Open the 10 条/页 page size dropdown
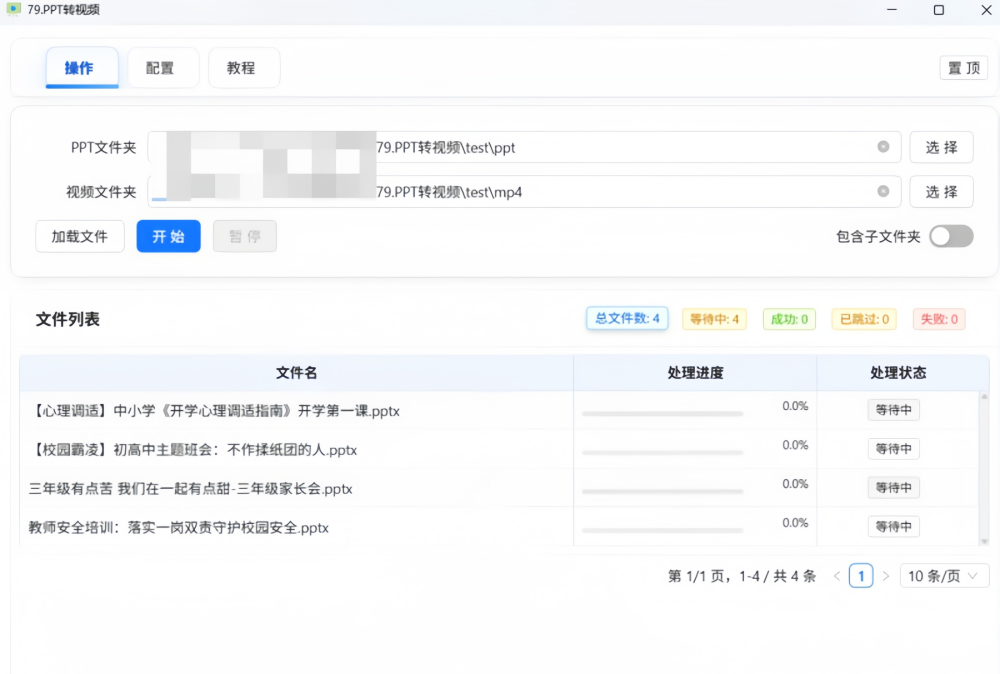Viewport: 1000px width, 674px height. tap(944, 576)
